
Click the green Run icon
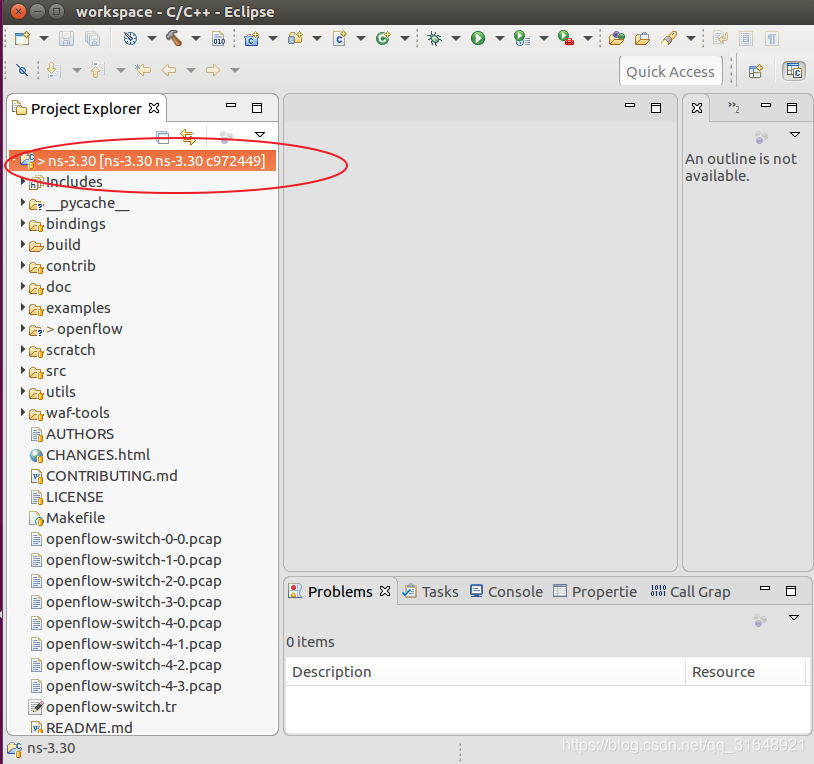[478, 38]
